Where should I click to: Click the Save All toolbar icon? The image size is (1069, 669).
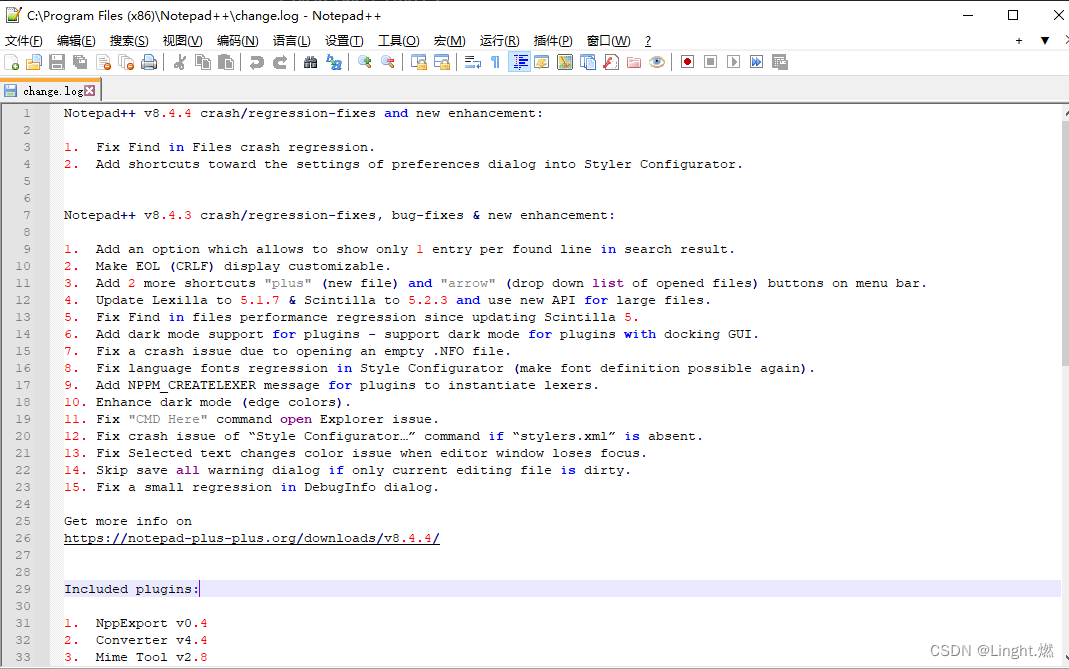point(80,63)
